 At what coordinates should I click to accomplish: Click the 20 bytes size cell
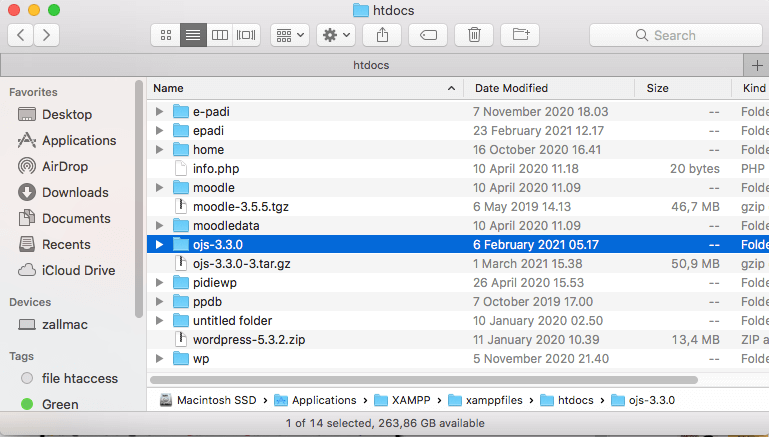[x=694, y=169]
